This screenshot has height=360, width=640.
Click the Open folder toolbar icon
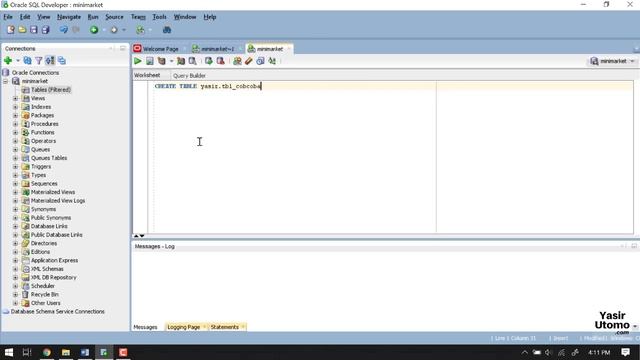tap(22, 30)
